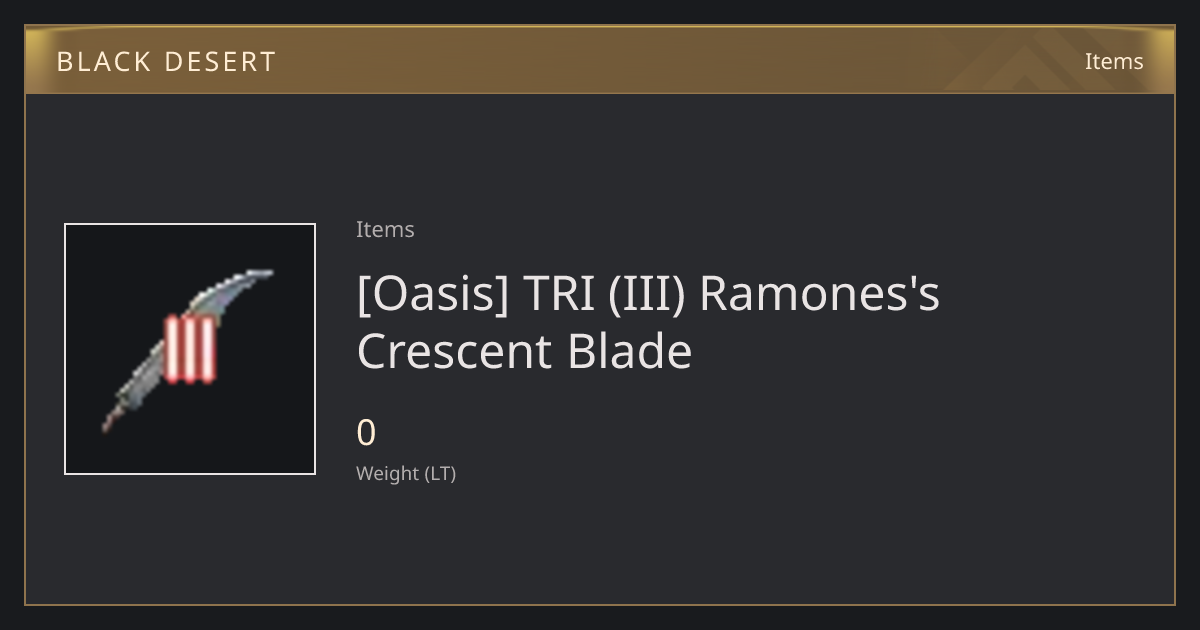Select the gray Items breadcrumb above the title
The height and width of the screenshot is (630, 1200).
click(x=385, y=229)
